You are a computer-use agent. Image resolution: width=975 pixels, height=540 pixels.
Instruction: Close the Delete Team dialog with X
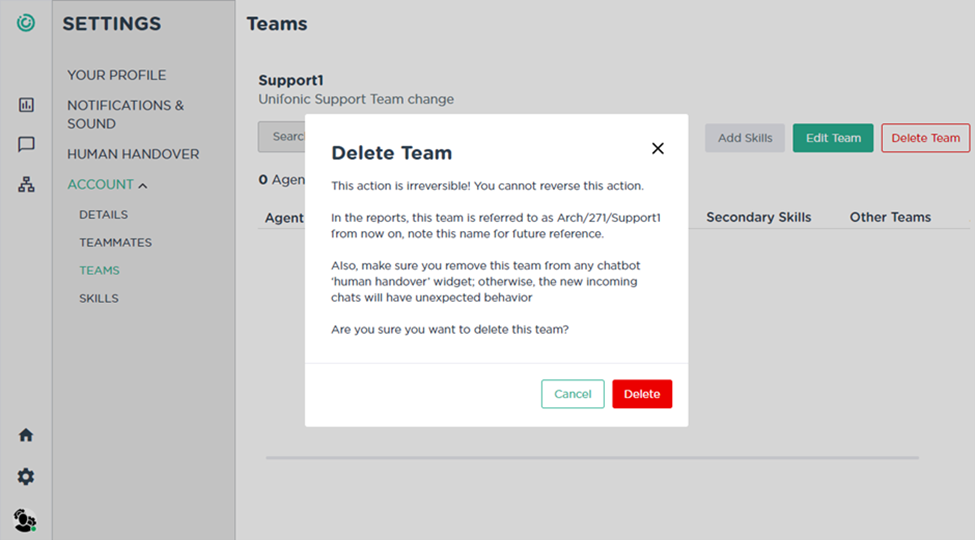(x=657, y=148)
